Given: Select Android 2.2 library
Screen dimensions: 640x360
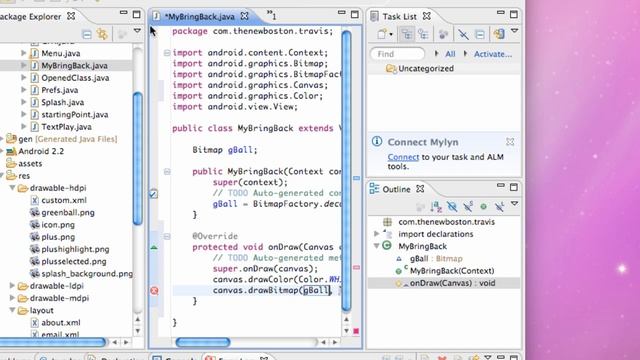Looking at the screenshot, I should point(41,151).
